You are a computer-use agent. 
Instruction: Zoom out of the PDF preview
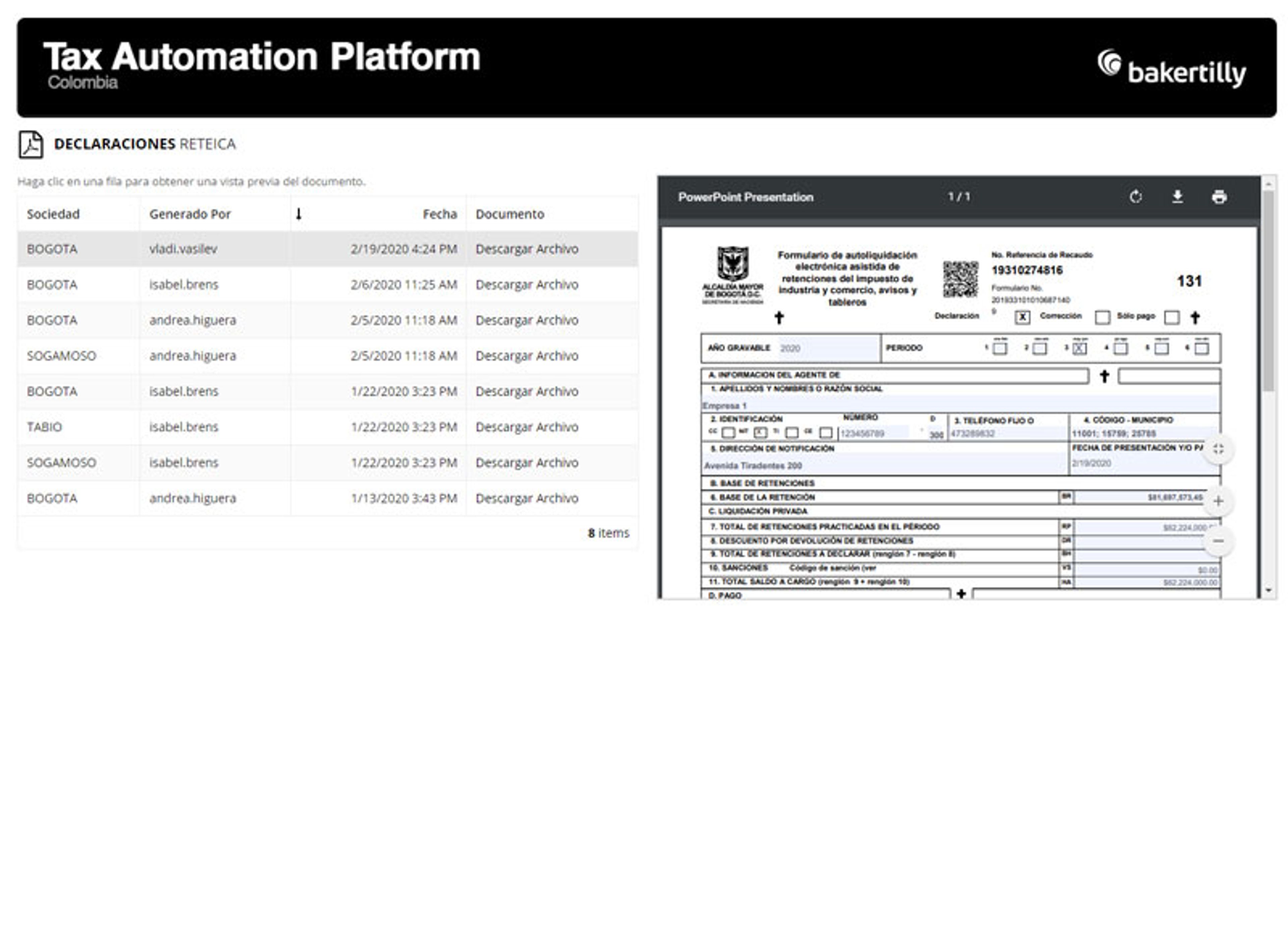tap(1218, 541)
